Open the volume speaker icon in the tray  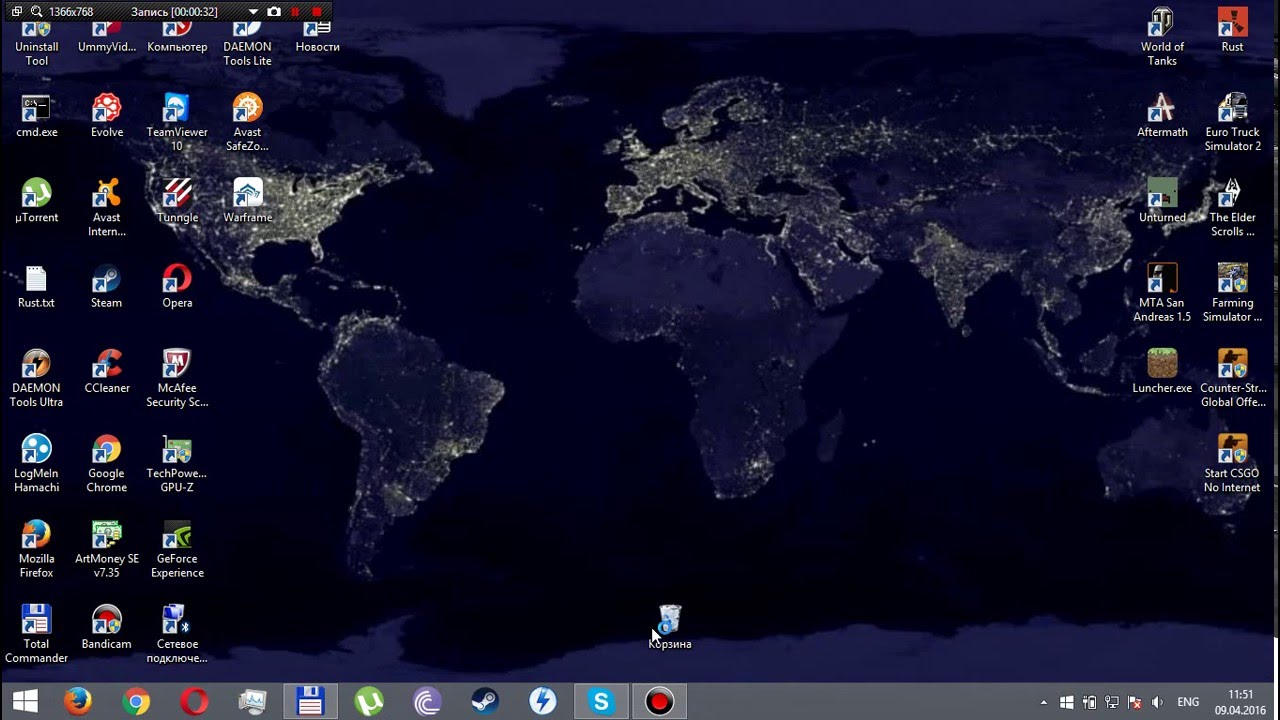tap(1157, 702)
